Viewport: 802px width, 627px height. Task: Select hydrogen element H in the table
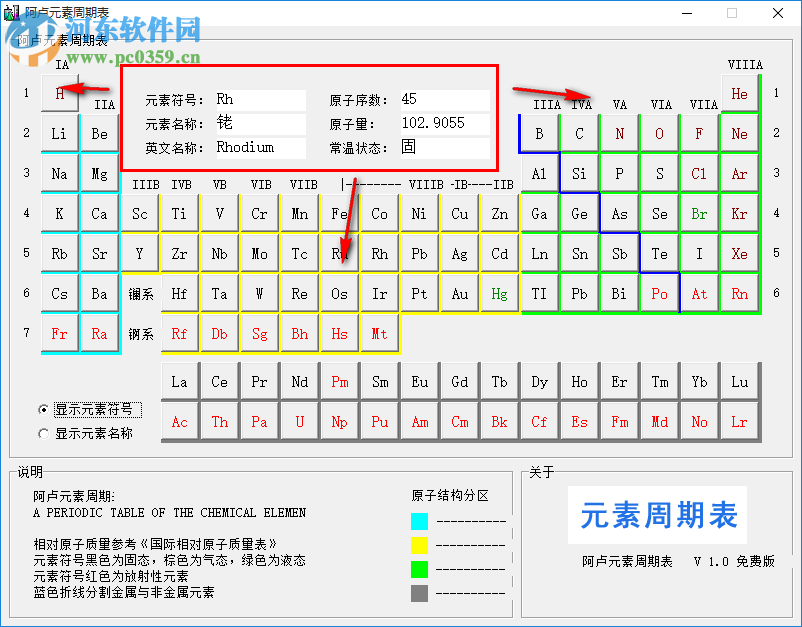coord(59,93)
